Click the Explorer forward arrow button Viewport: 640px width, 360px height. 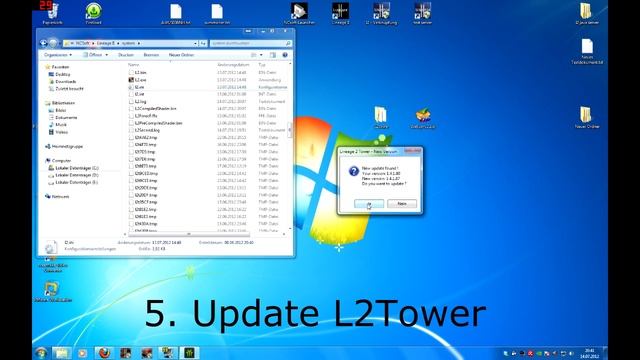53,43
